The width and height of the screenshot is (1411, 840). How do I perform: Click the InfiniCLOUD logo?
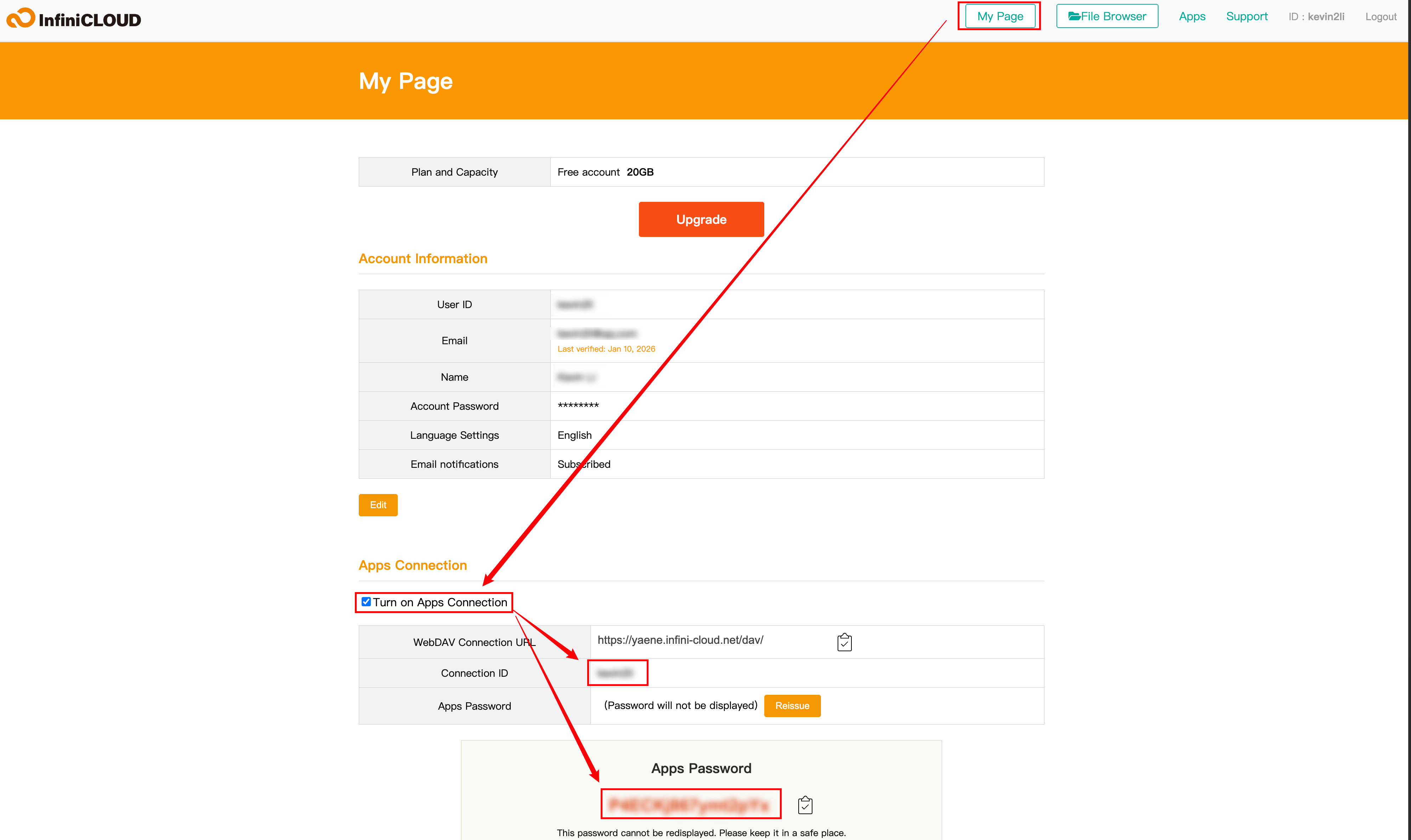pyautogui.click(x=74, y=19)
